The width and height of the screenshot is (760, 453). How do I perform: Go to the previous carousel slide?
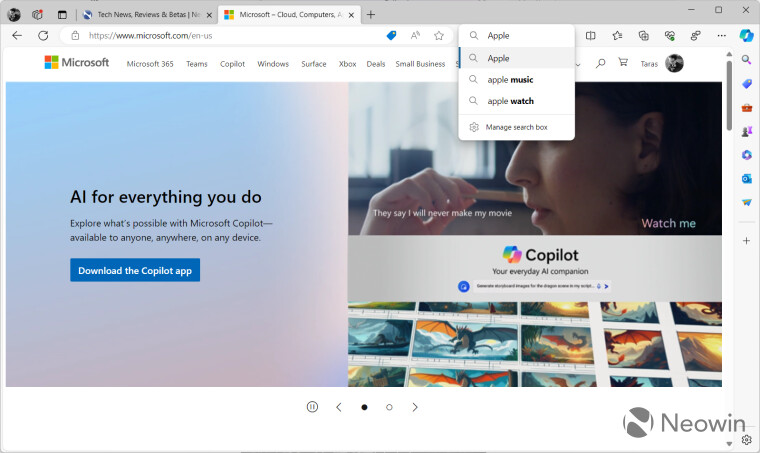coord(339,407)
